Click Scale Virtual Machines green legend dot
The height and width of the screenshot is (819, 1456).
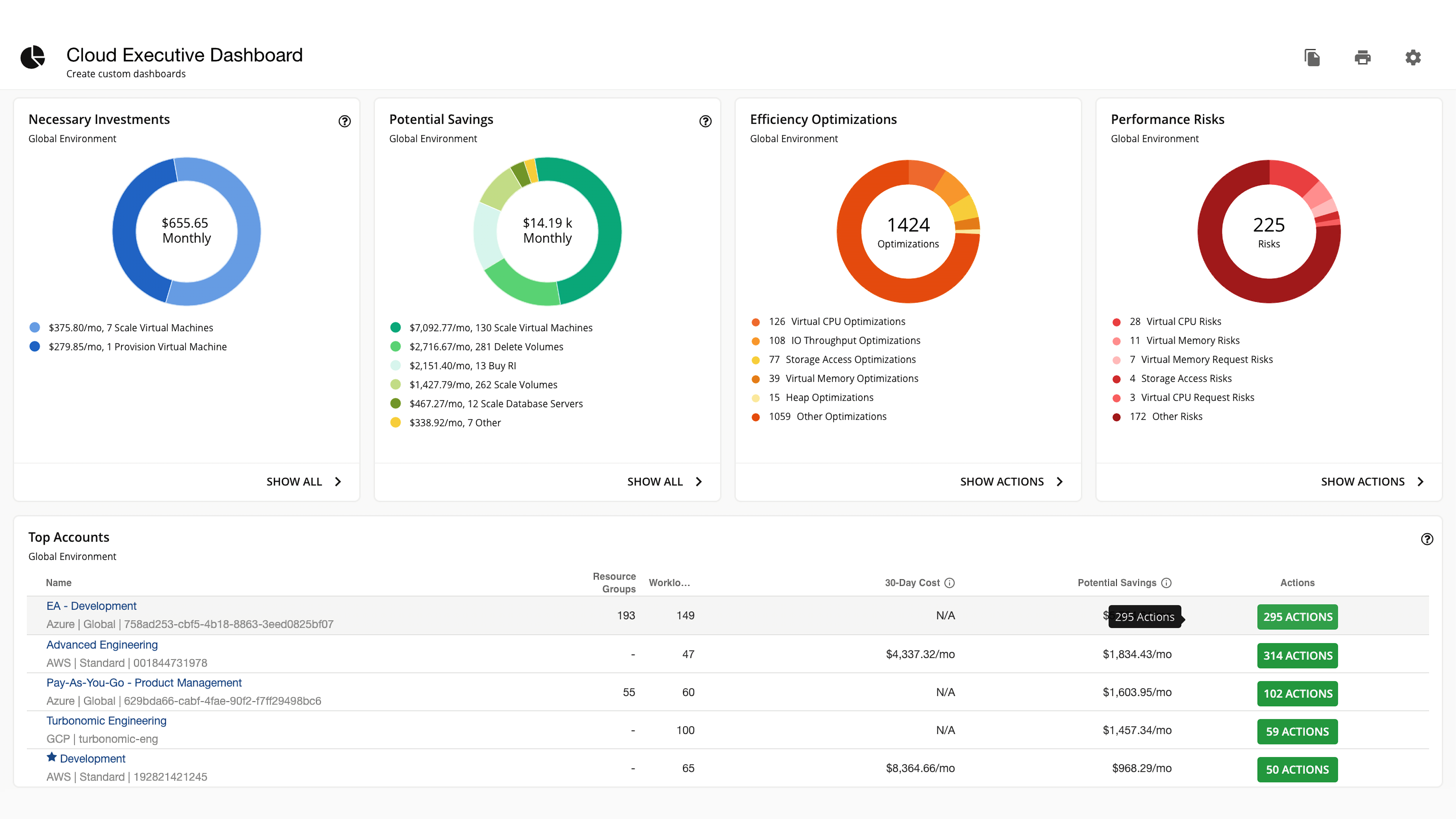pyautogui.click(x=395, y=328)
